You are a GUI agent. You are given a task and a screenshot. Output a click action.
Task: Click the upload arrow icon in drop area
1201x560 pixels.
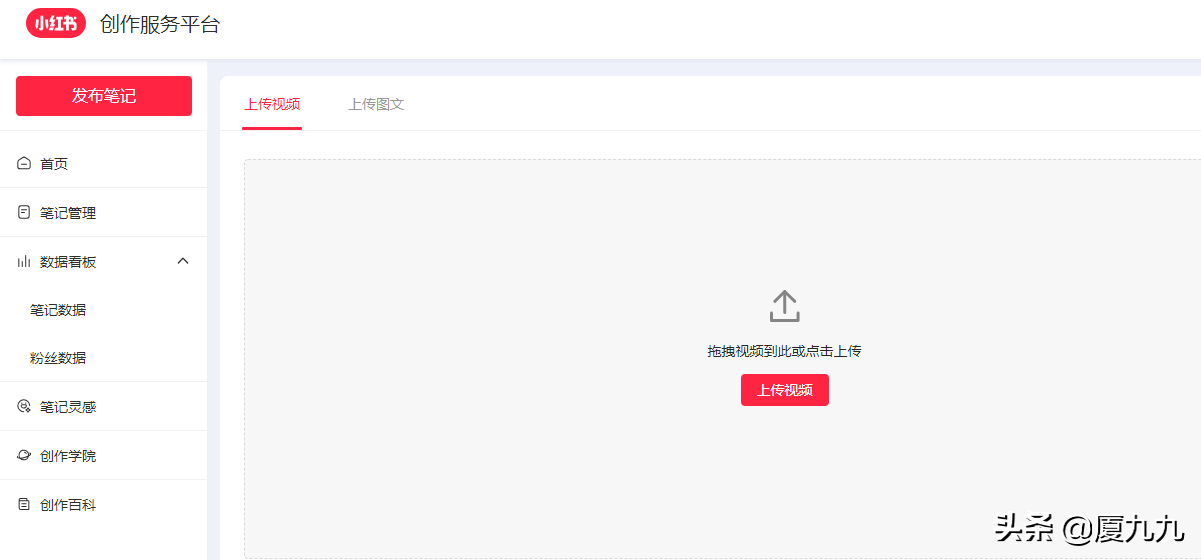click(785, 306)
